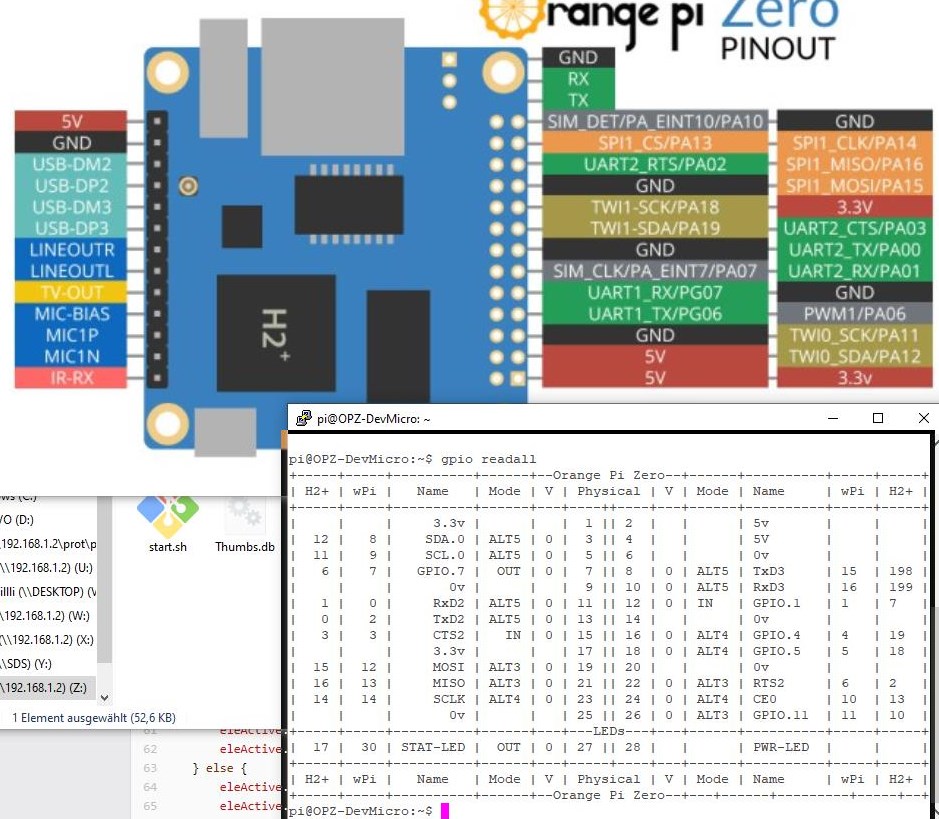This screenshot has width=939, height=819.
Task: Select the Thumbs.db file icon
Action: point(244,513)
